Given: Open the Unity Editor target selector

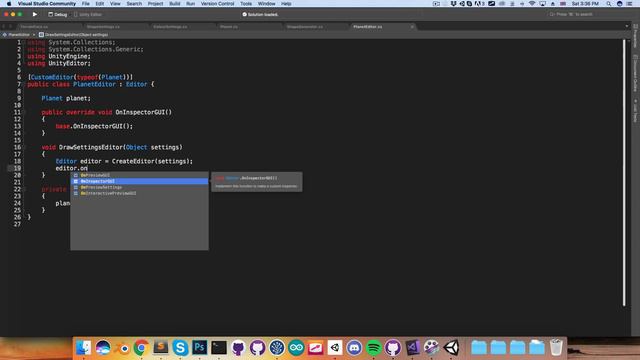Looking at the screenshot, I should 88,14.
